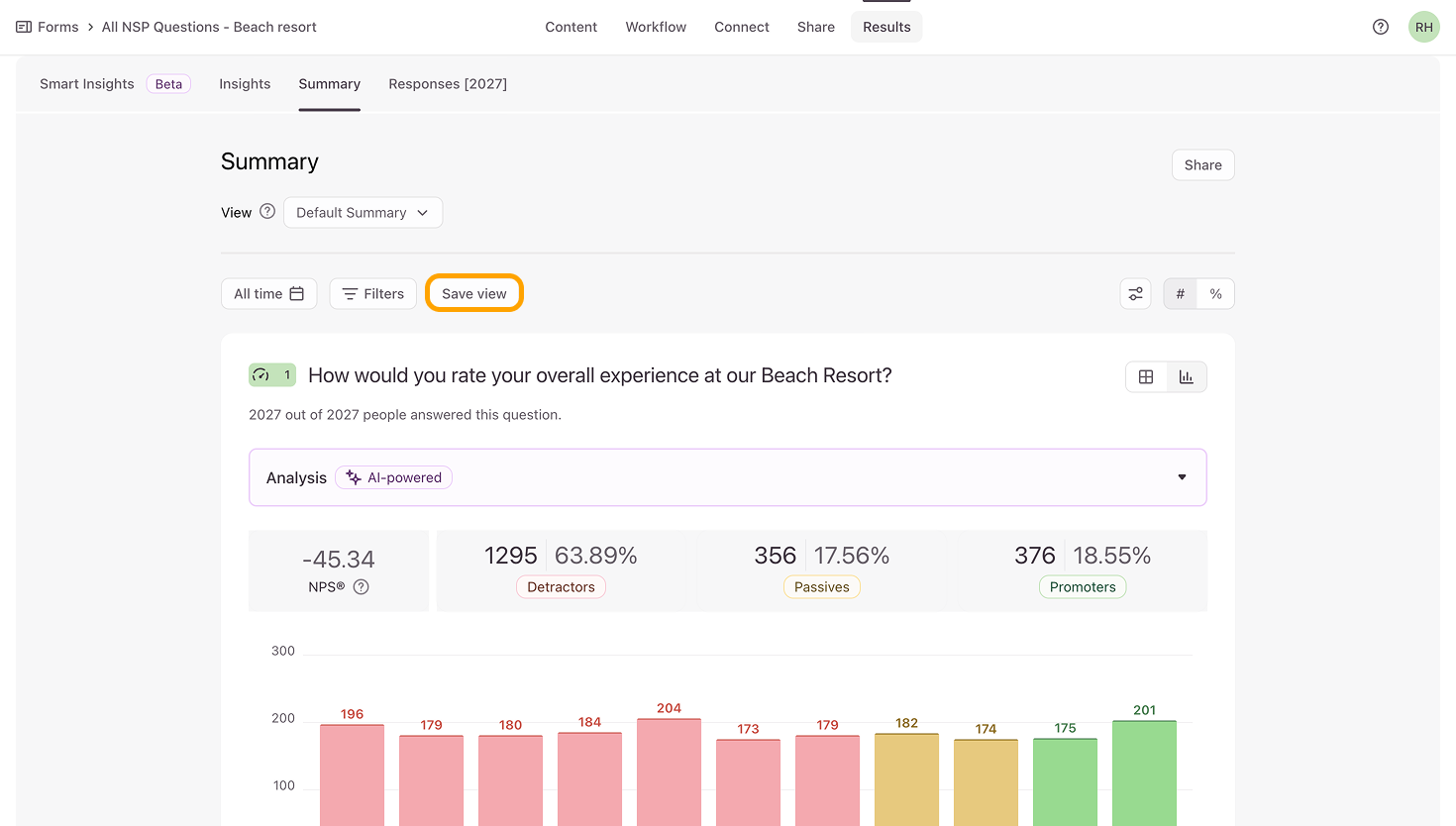Open the Filters button
The height and width of the screenshot is (826, 1456).
tap(372, 294)
